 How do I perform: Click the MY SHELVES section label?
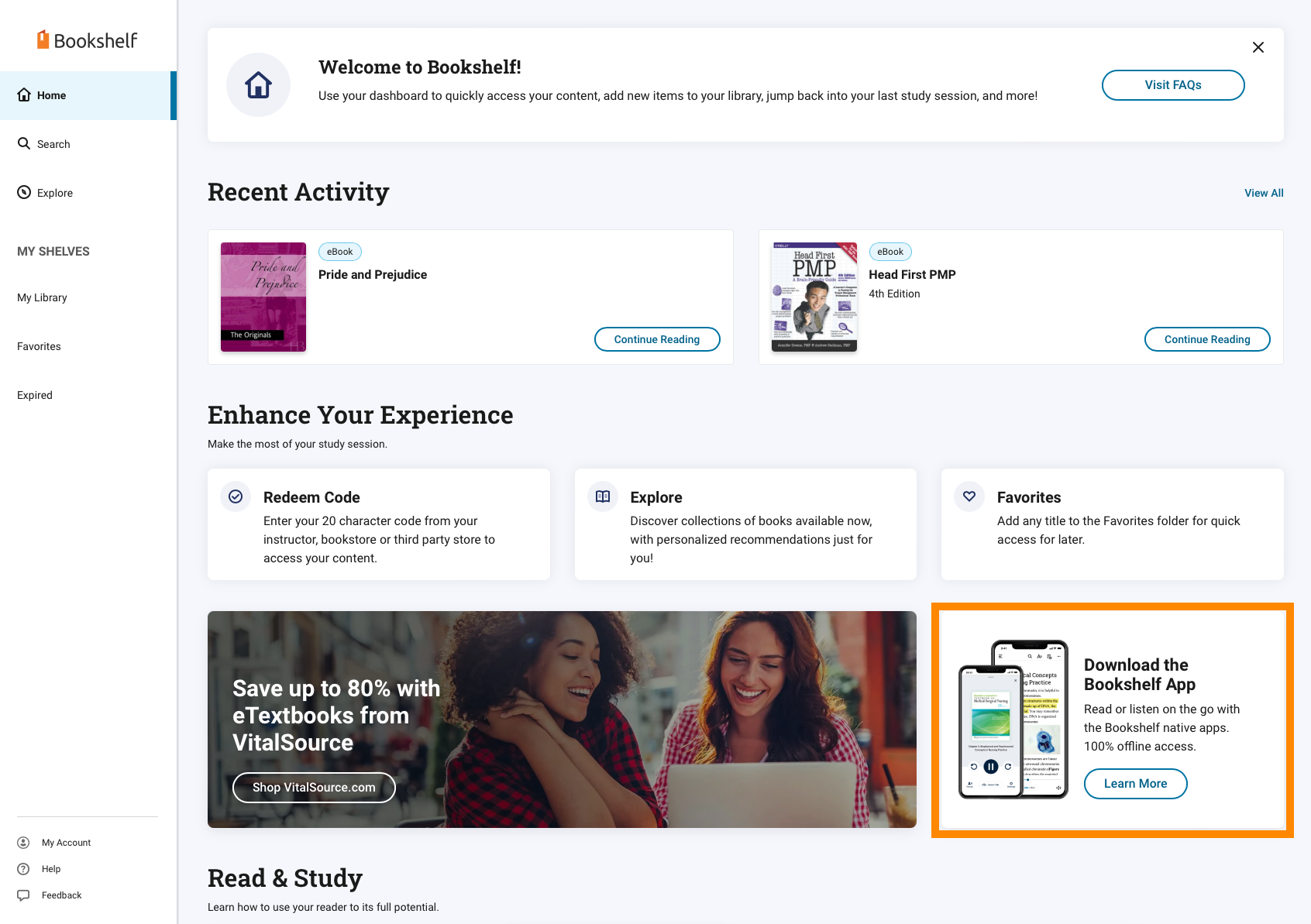[53, 252]
